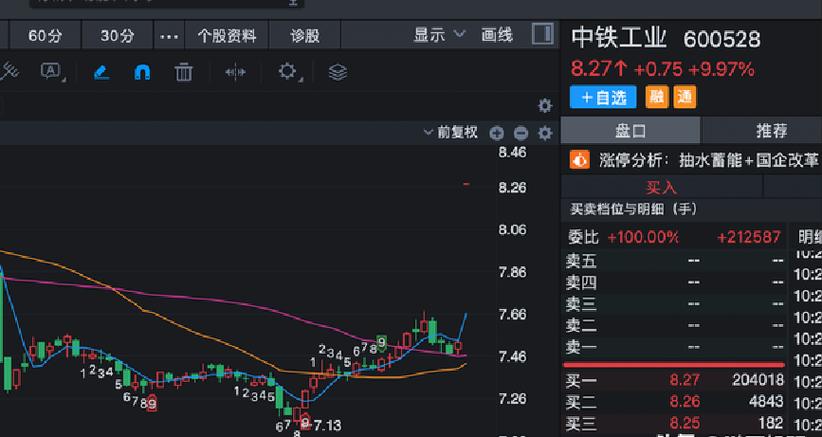
Task: Add stock with +自选 button
Action: pyautogui.click(x=603, y=97)
